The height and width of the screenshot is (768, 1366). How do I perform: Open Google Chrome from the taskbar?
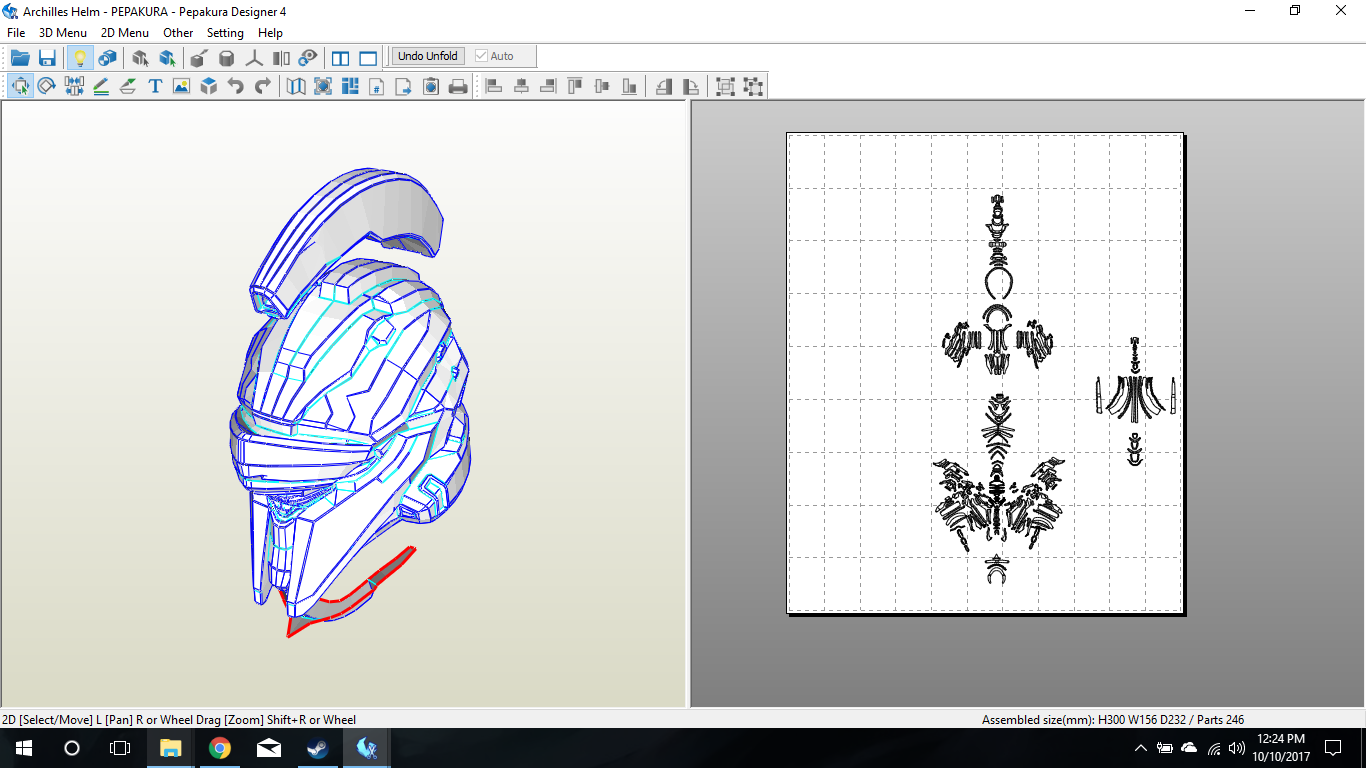click(x=220, y=748)
